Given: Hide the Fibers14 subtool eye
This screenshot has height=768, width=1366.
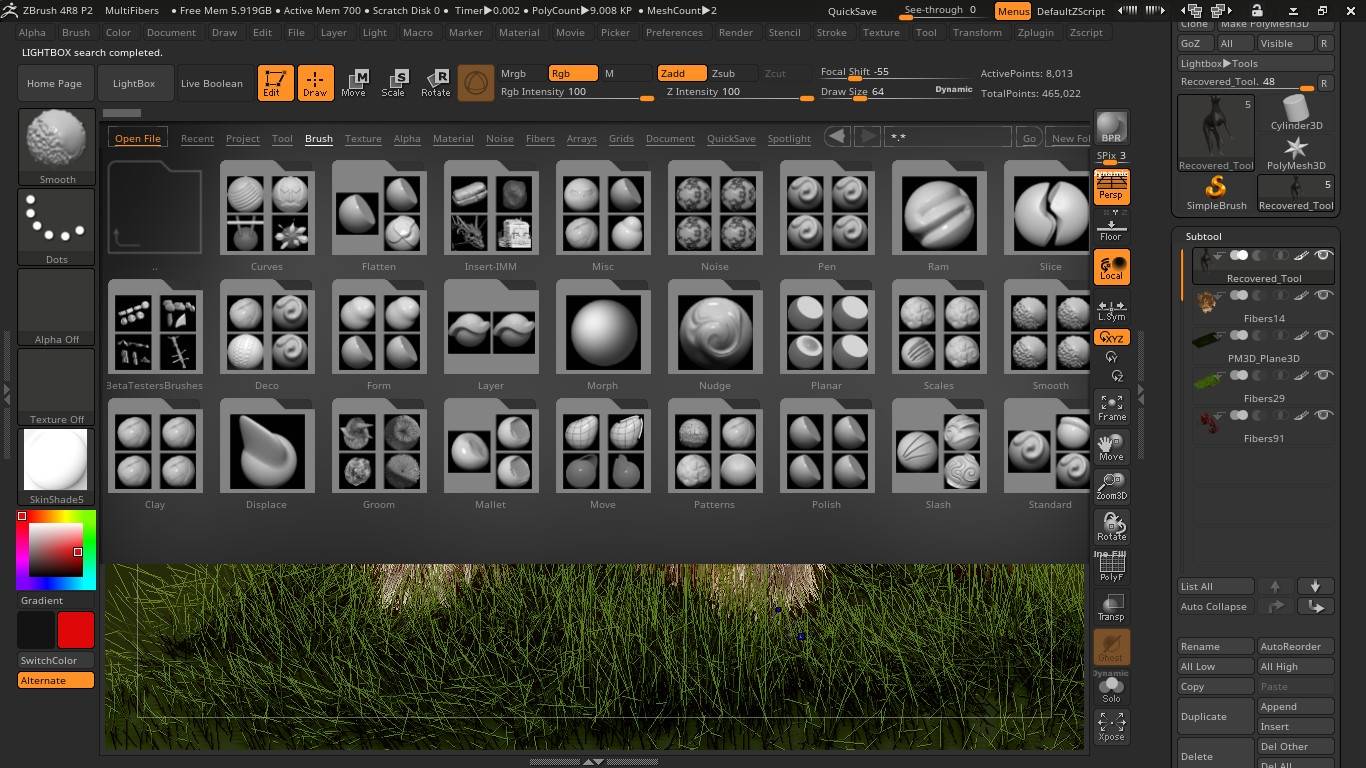Looking at the screenshot, I should pyautogui.click(x=1323, y=296).
